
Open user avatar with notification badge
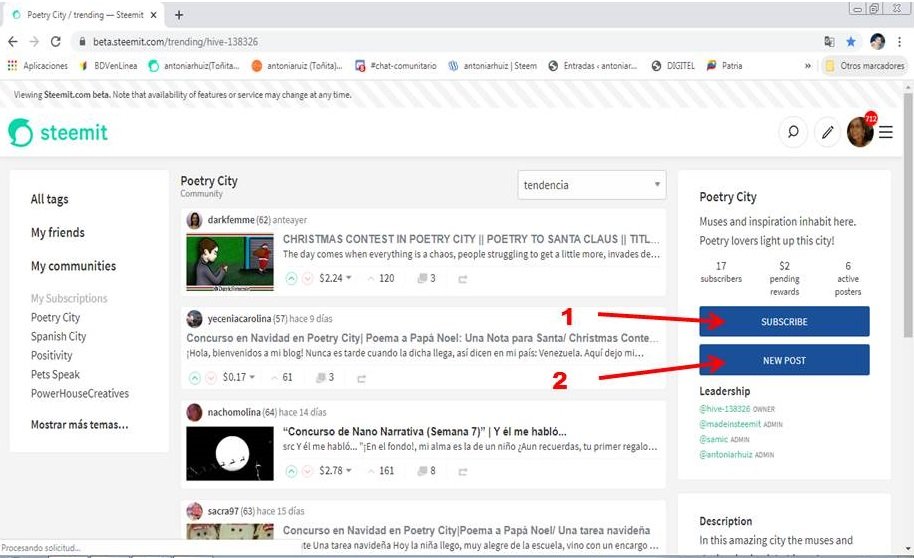coord(860,131)
